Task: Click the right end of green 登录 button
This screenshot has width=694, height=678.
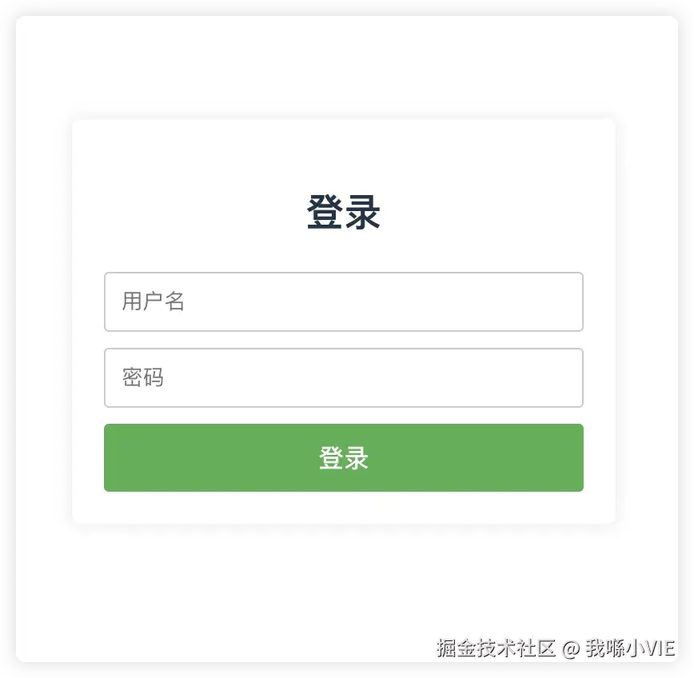Action: coord(560,458)
